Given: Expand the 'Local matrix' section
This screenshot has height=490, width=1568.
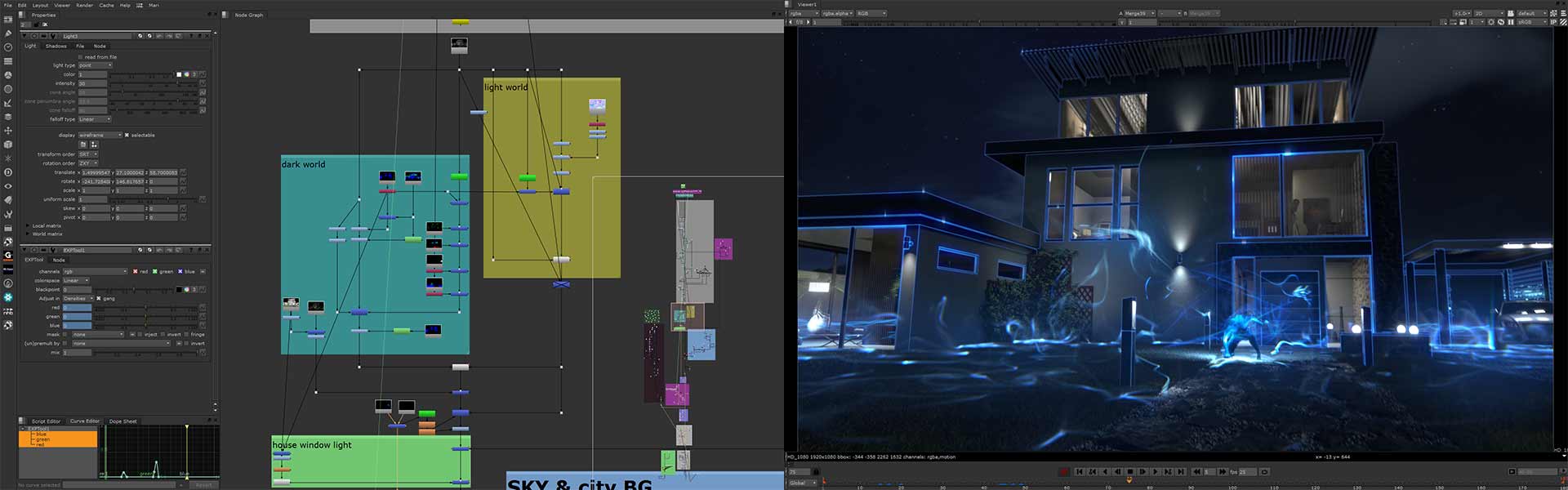Looking at the screenshot, I should coord(28,226).
